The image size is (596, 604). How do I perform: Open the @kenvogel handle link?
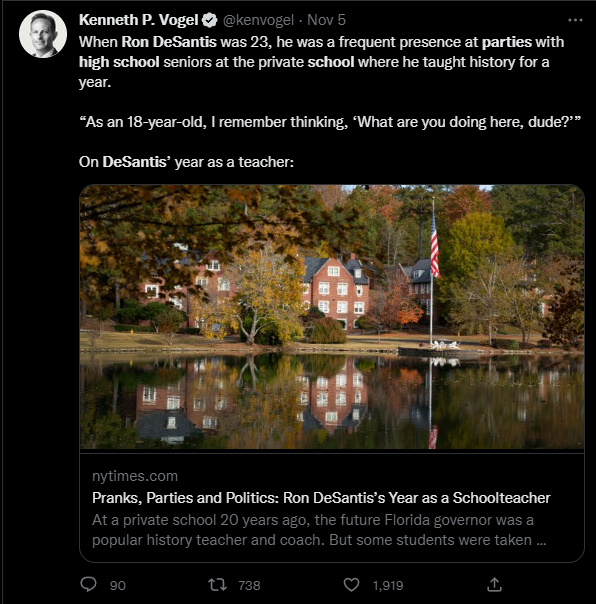[x=258, y=20]
